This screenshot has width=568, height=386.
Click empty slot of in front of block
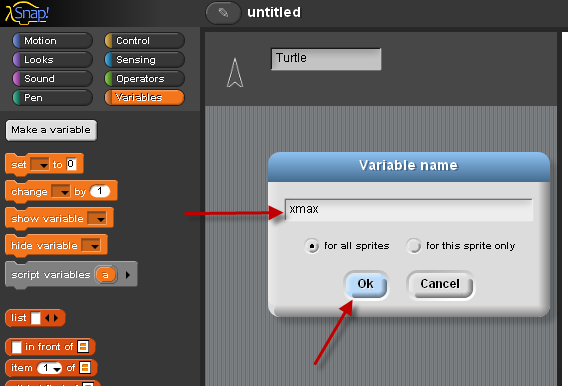pos(17,347)
